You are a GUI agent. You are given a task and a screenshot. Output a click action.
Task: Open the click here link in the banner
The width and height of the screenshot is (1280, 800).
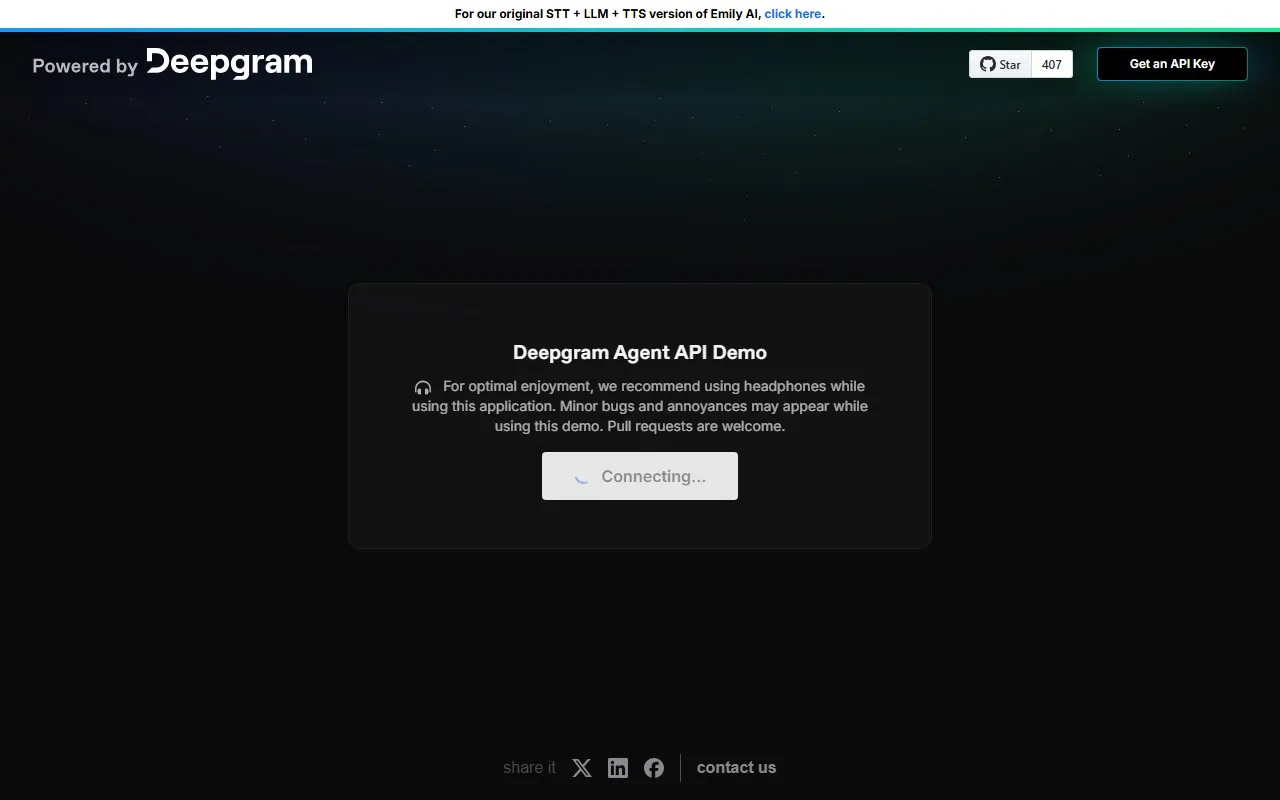pos(792,13)
